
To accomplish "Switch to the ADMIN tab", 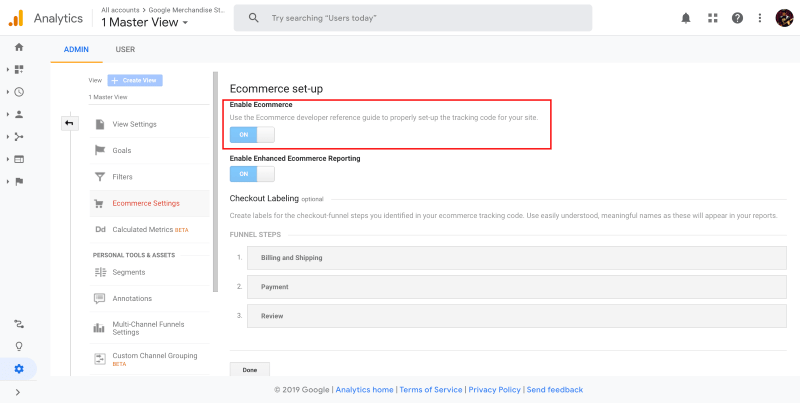I will [x=76, y=49].
